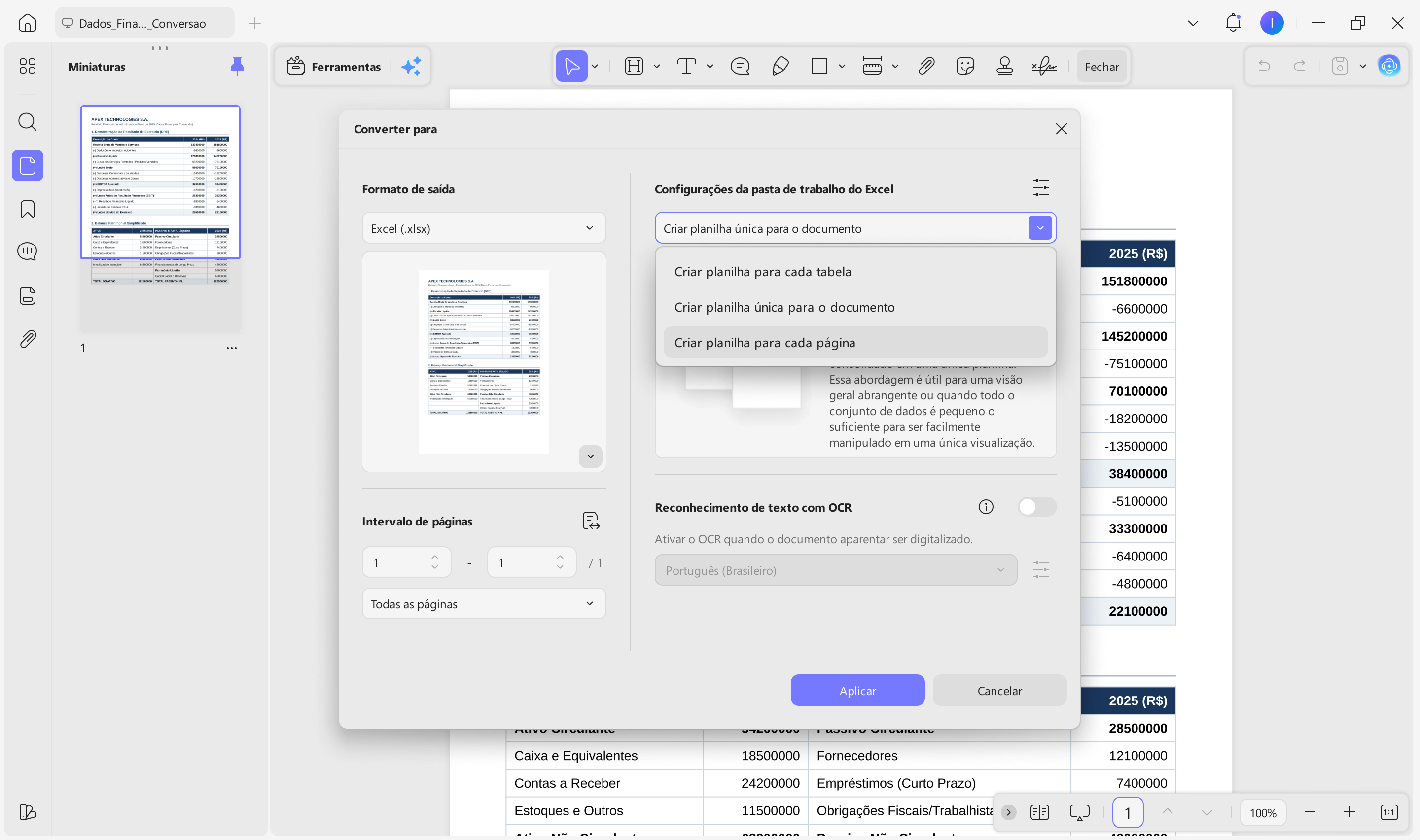Open Excel advanced settings sliders icon
Viewport: 1420px width, 840px height.
click(1041, 188)
